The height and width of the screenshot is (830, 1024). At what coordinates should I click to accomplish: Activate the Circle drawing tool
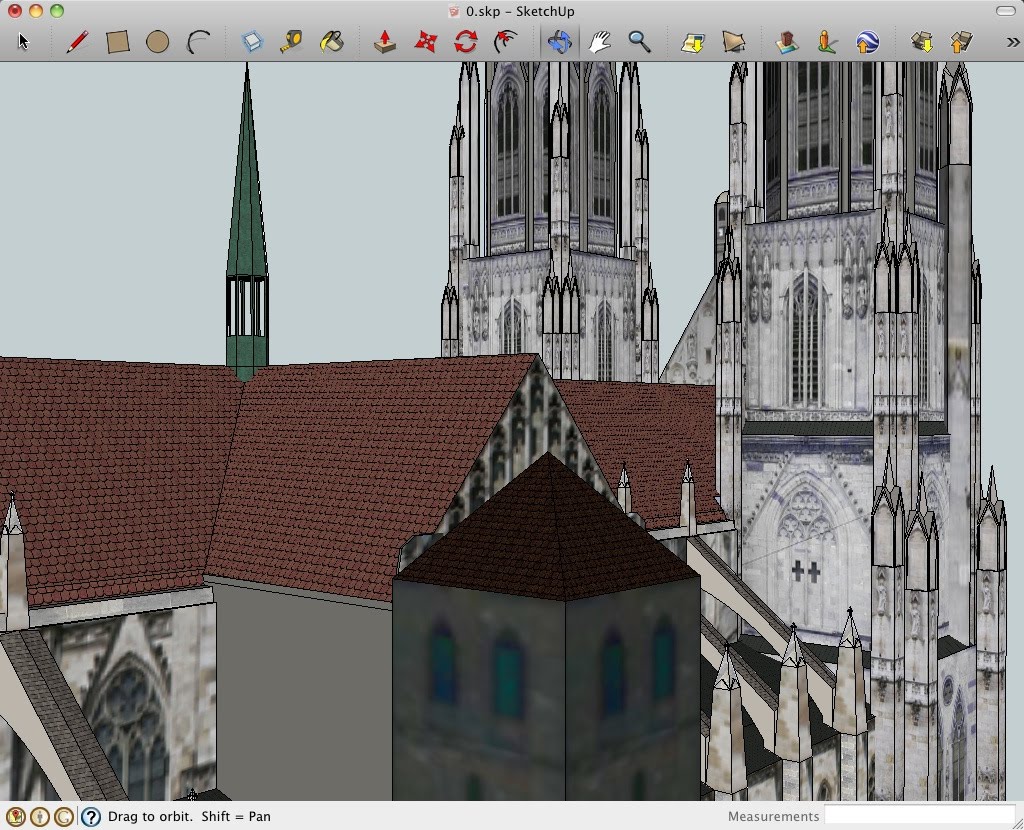[x=157, y=42]
